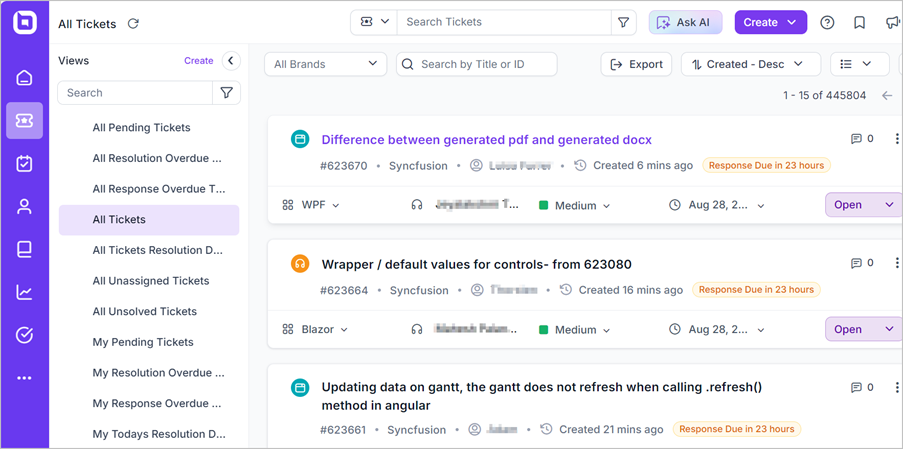The image size is (903, 449).
Task: Select All Unsolved Tickets view
Action: point(149,311)
